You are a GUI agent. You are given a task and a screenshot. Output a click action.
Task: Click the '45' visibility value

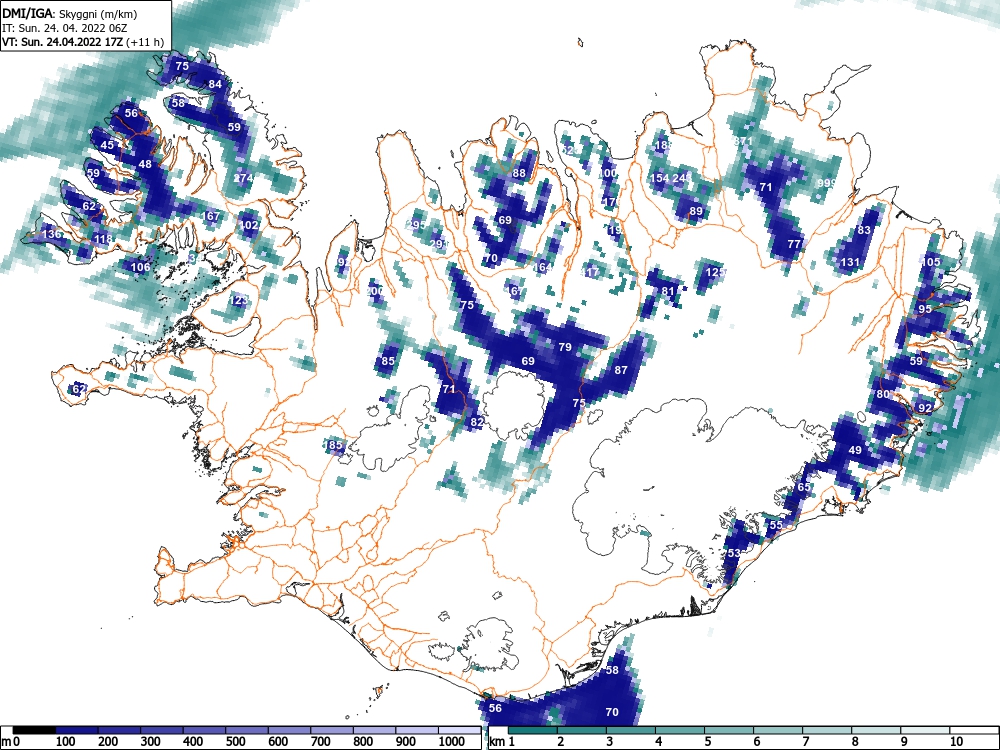108,145
